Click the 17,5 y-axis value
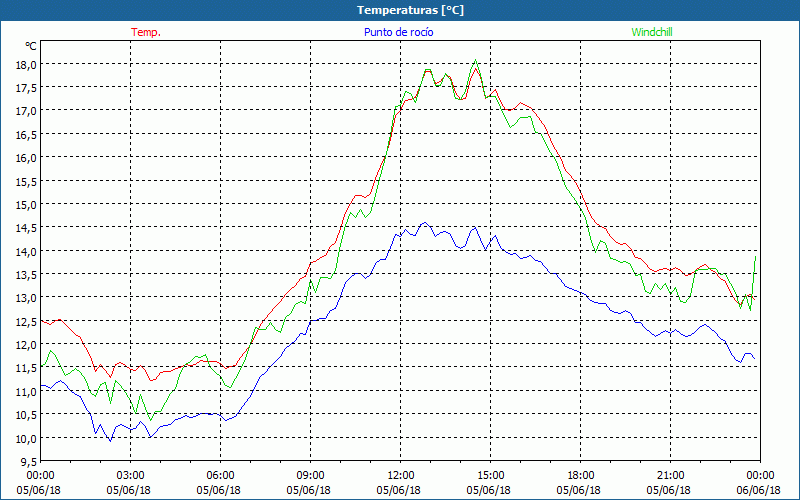 tap(27, 88)
